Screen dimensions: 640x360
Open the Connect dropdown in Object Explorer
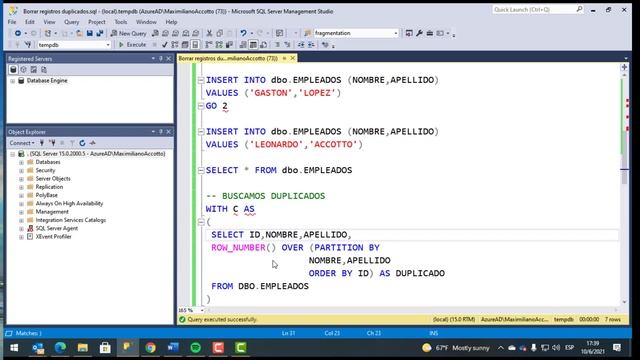point(22,143)
